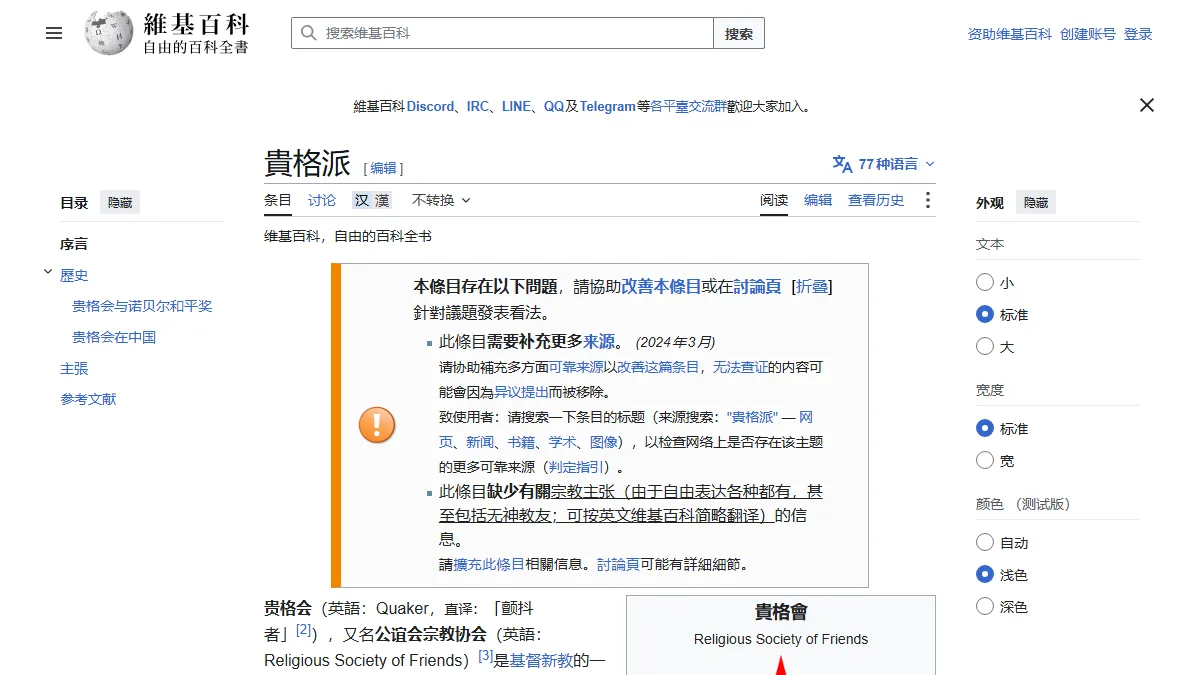Click 可靠来源 link

[576, 367]
